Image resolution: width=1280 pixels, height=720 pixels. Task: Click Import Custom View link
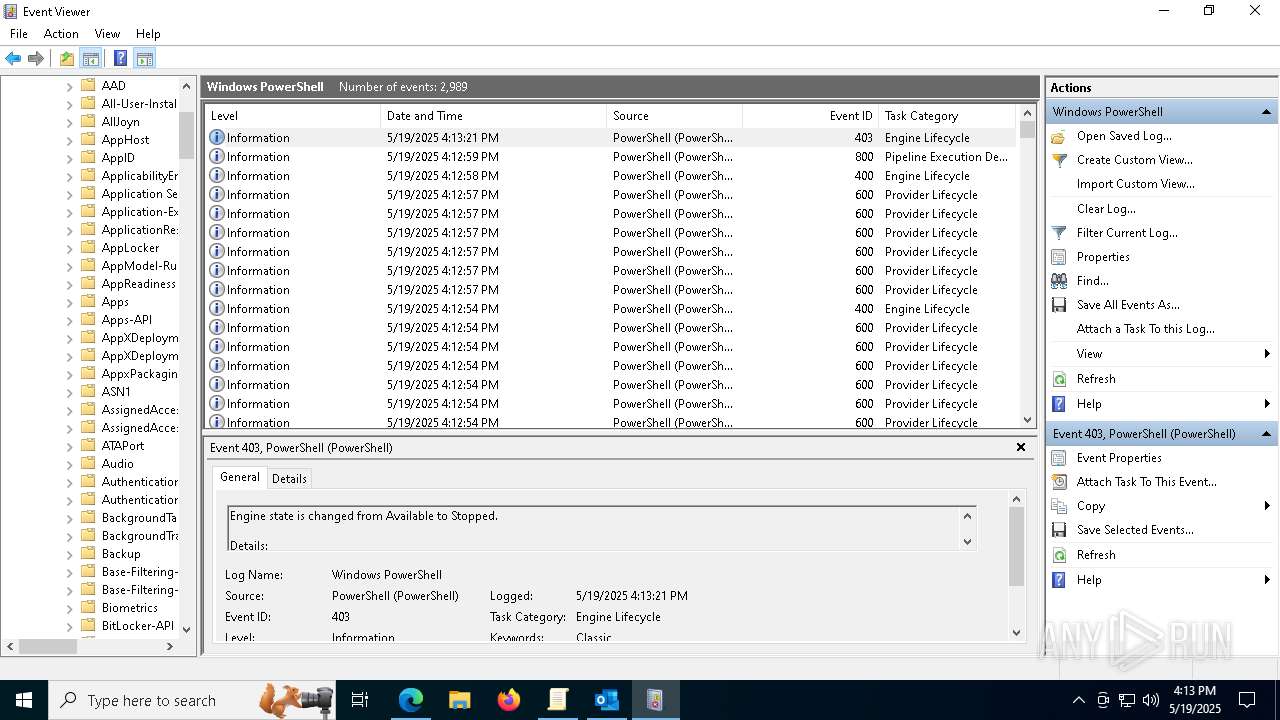pos(1136,184)
